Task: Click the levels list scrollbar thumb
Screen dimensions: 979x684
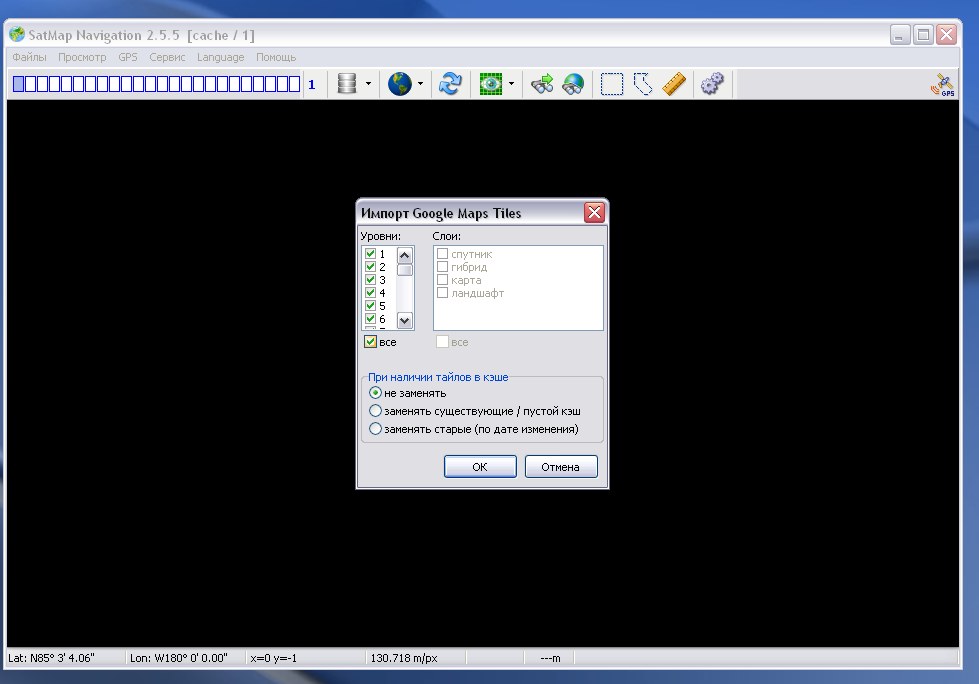Action: [x=405, y=270]
